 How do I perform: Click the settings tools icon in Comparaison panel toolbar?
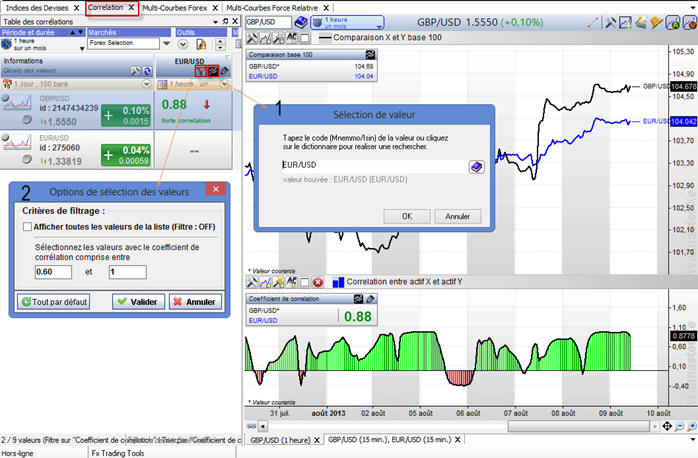tap(252, 38)
